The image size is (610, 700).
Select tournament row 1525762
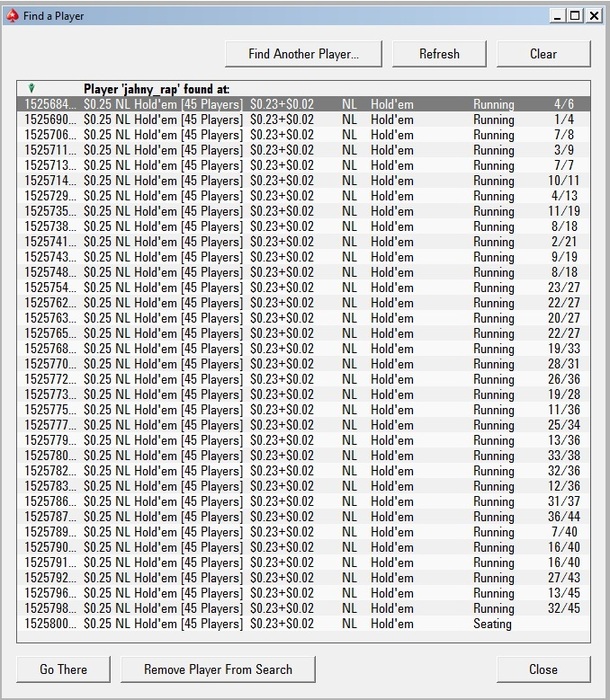click(x=304, y=303)
